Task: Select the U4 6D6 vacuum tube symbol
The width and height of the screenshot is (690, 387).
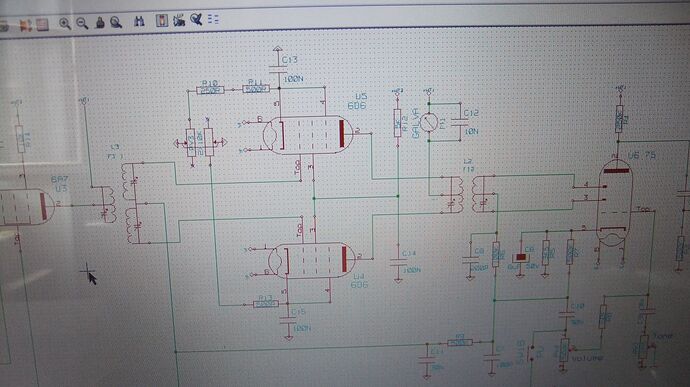Action: pyautogui.click(x=312, y=260)
